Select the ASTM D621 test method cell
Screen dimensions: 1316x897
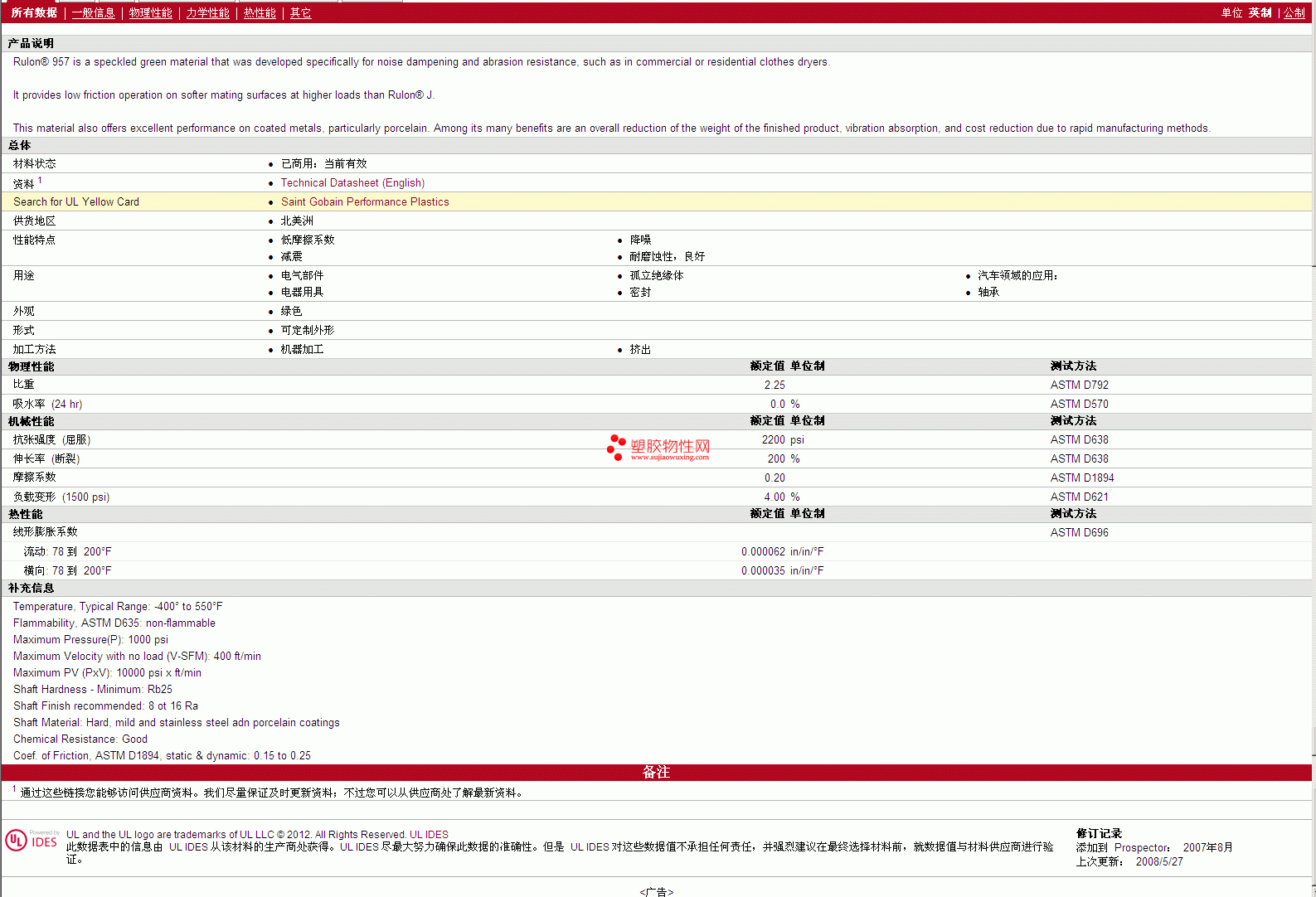(x=1079, y=497)
